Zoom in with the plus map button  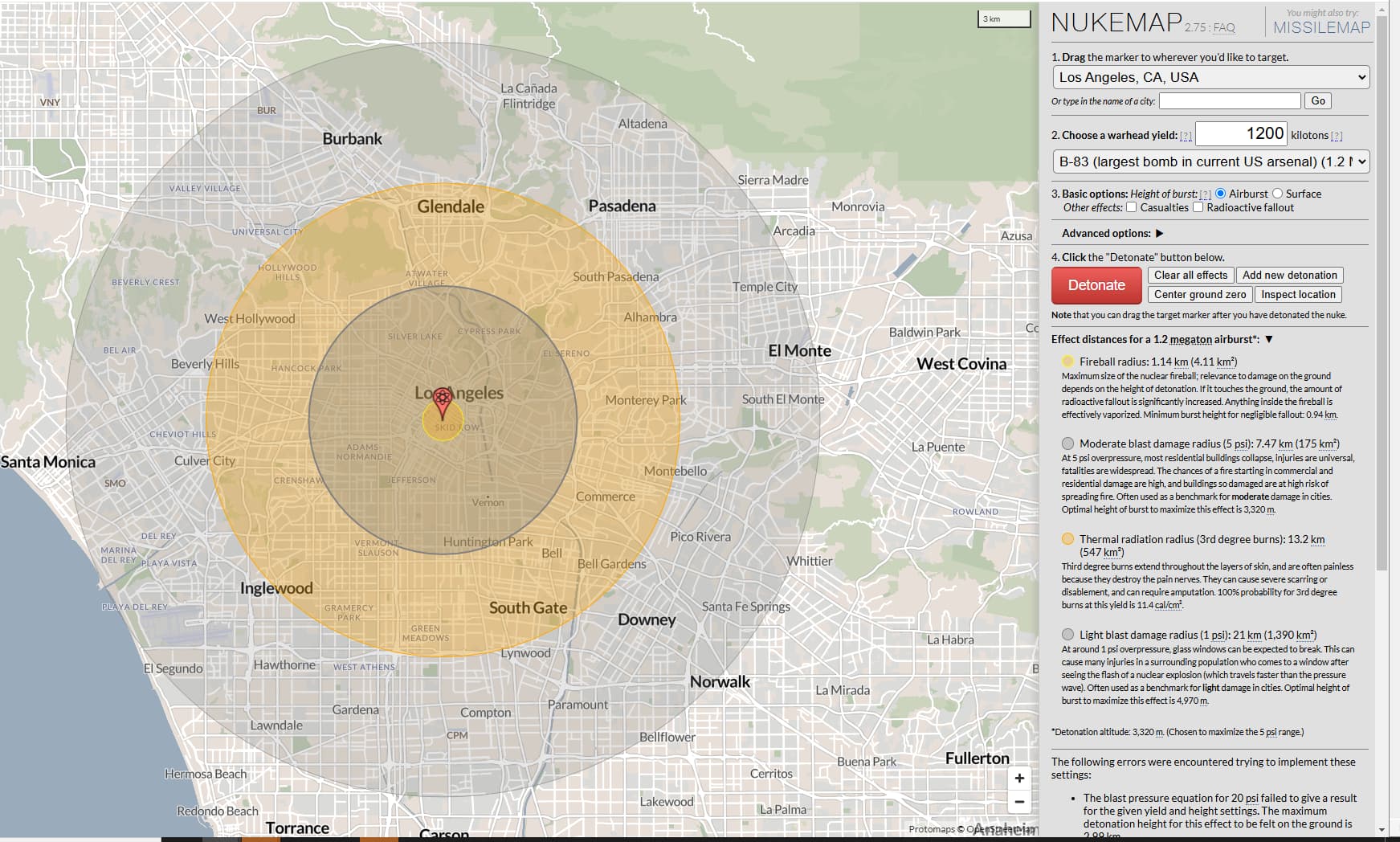tap(1019, 778)
